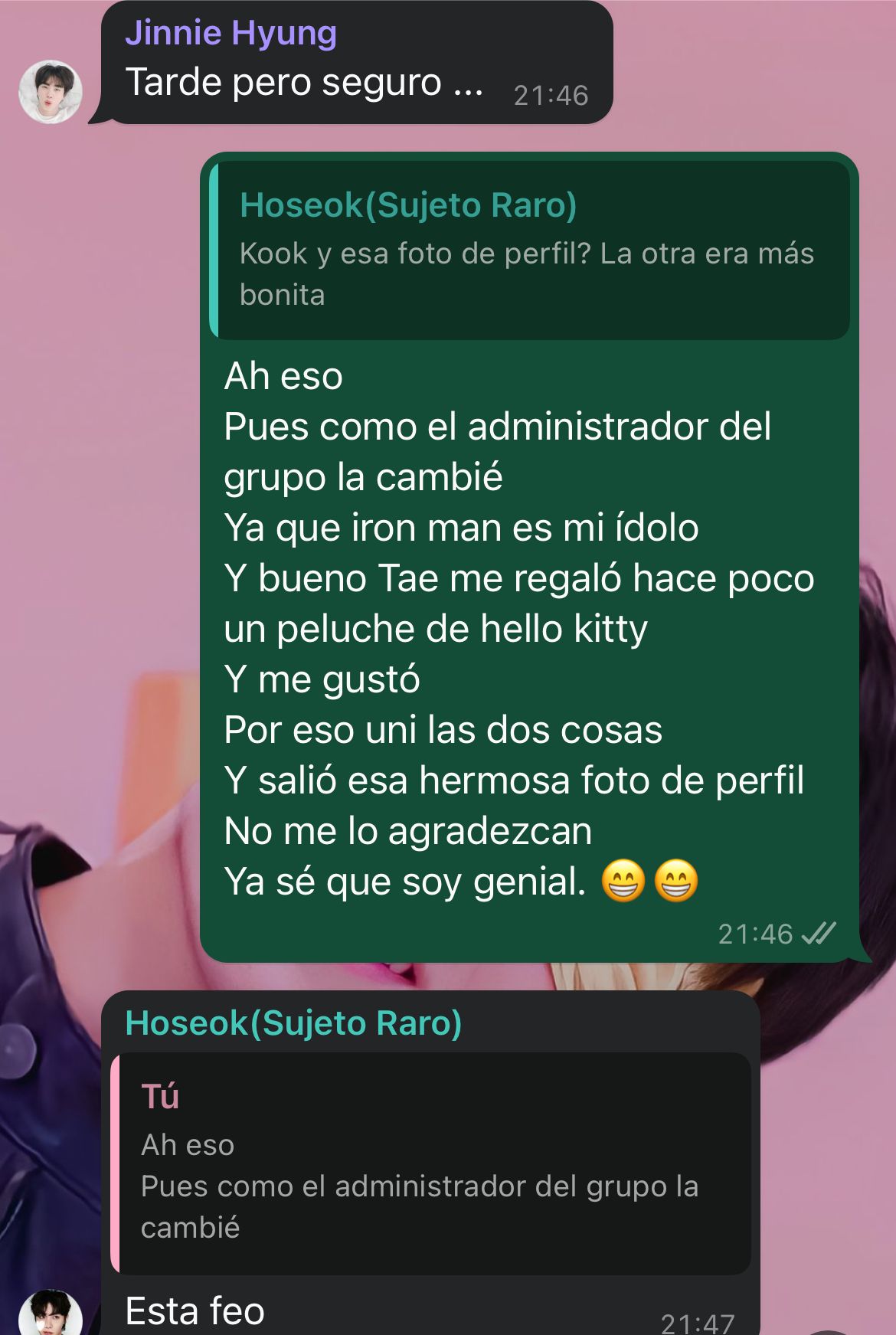Click the teal accent bar of Hoseok's quote

click(214, 250)
